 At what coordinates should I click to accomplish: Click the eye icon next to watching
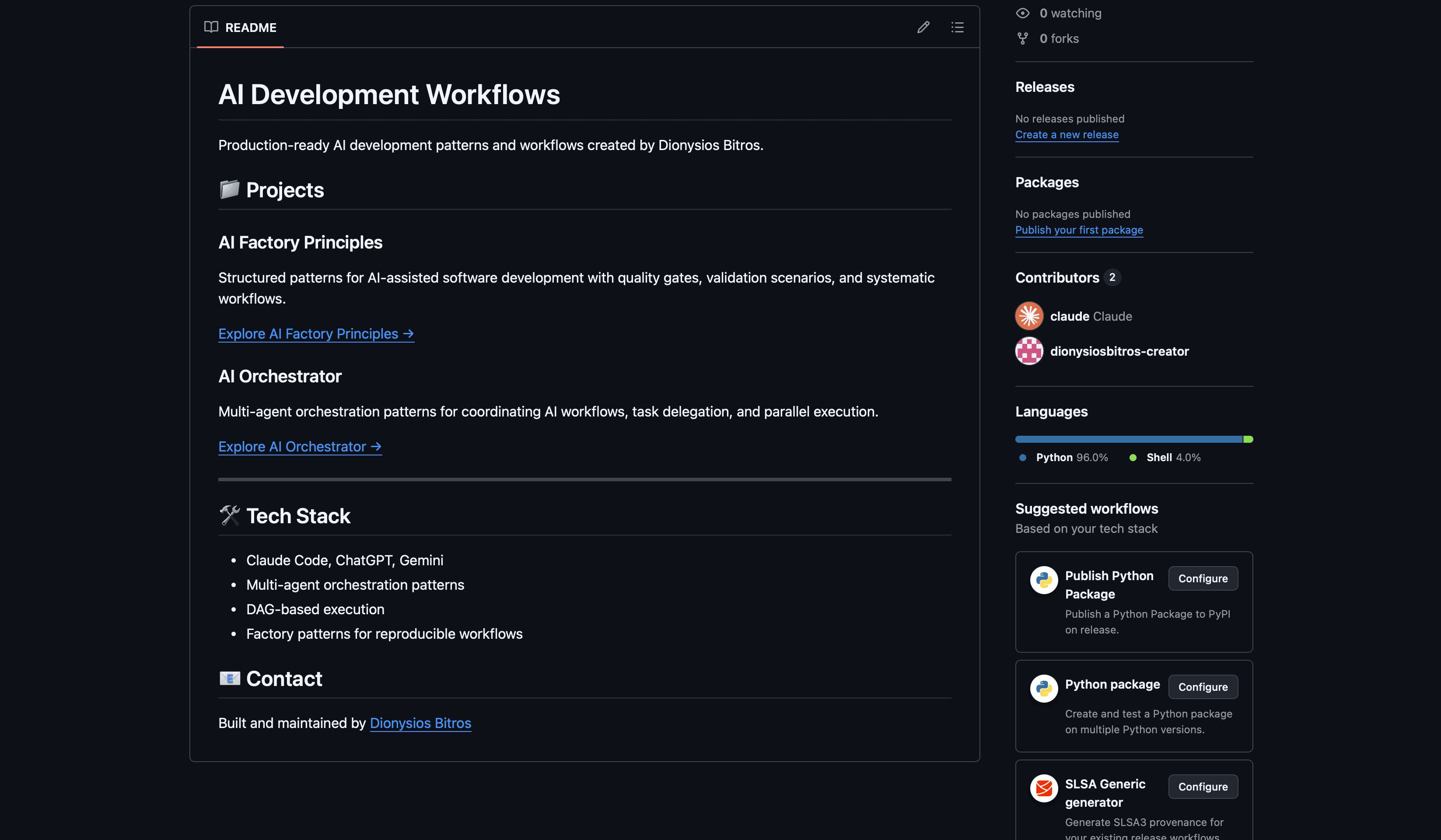1023,13
